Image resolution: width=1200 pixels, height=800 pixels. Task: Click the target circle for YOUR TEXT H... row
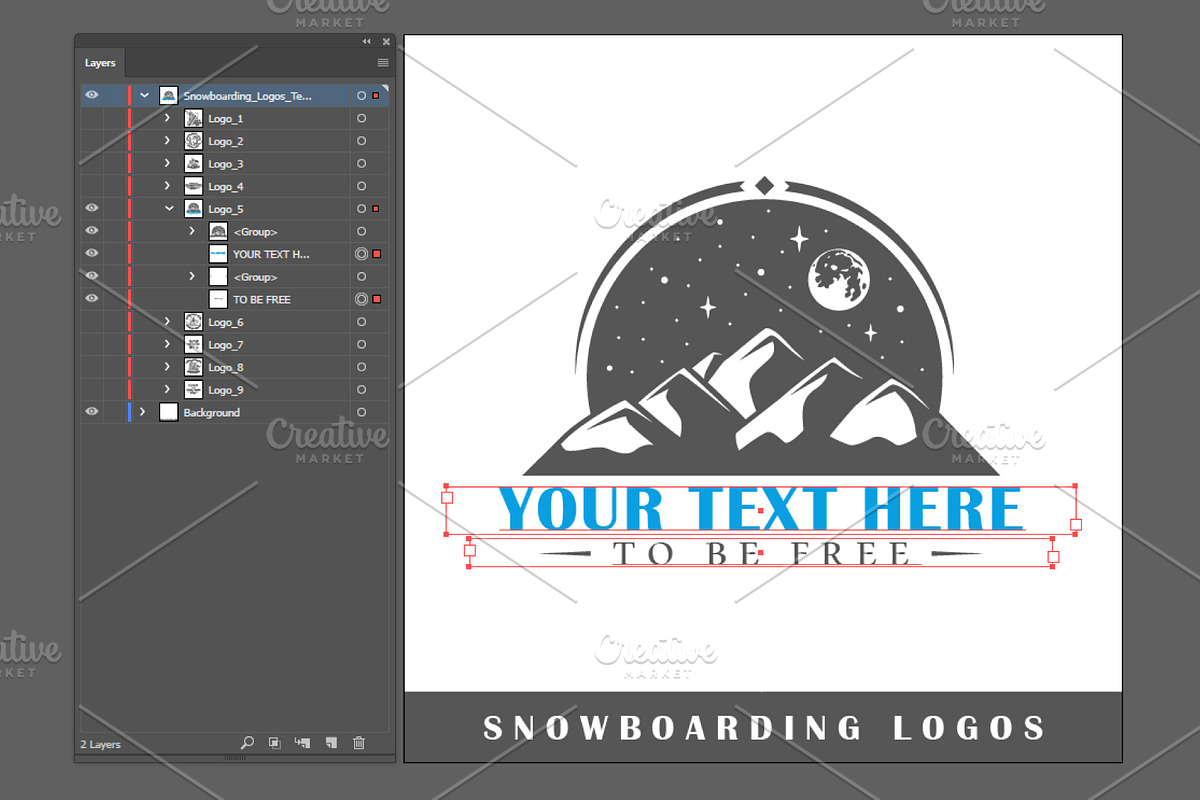361,254
